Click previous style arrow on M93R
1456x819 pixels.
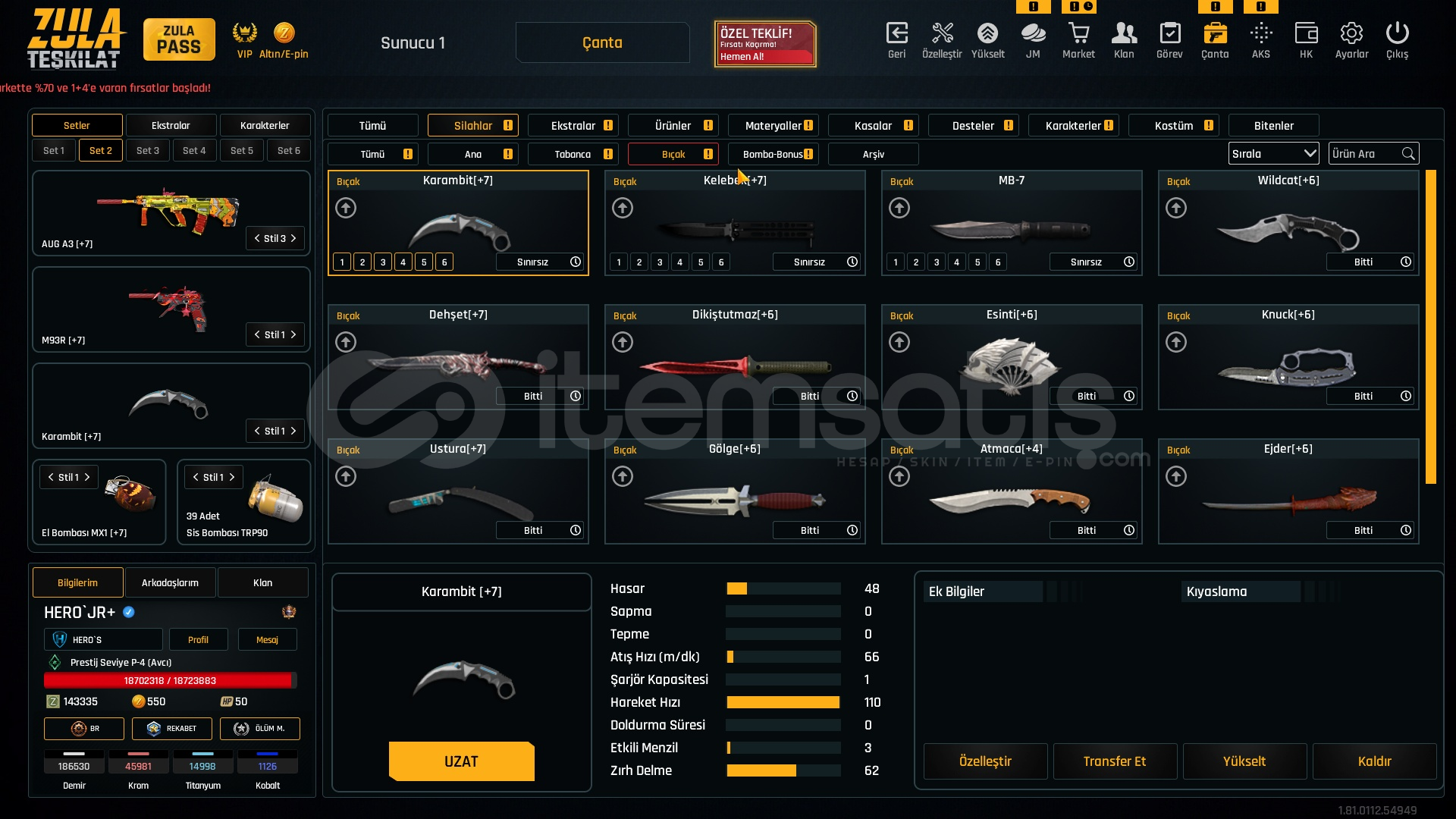tap(257, 334)
